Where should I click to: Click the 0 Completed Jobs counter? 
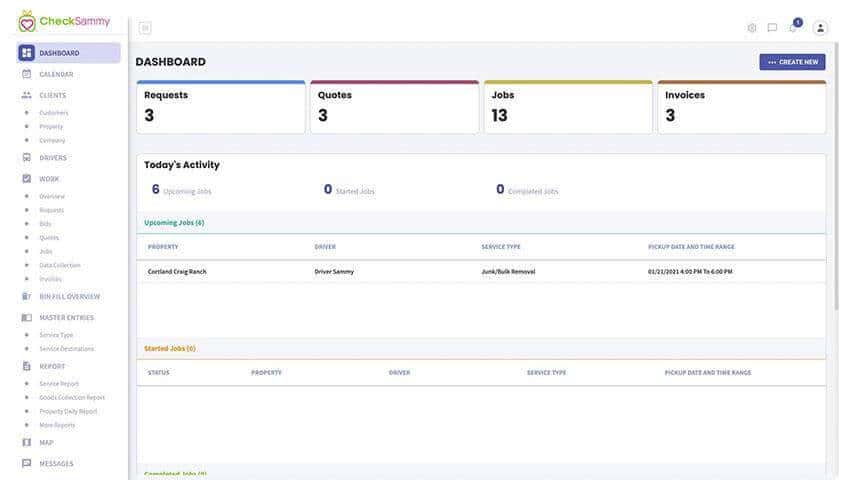point(527,190)
